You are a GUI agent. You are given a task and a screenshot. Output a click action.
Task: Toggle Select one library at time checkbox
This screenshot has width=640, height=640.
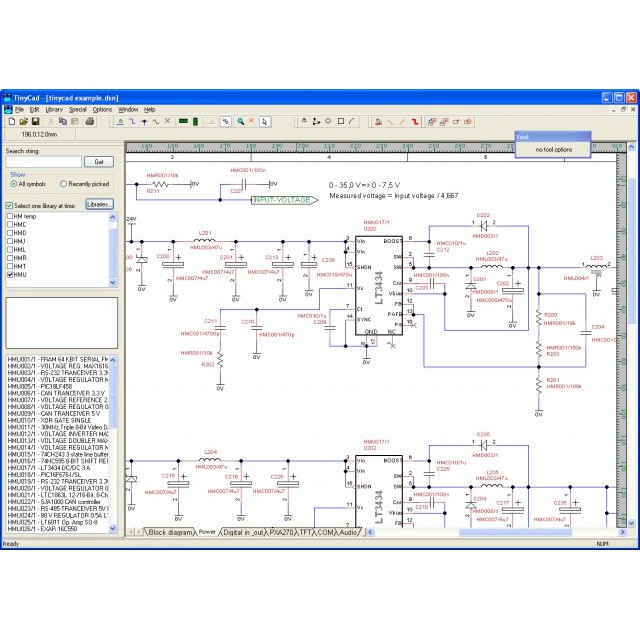(10, 204)
